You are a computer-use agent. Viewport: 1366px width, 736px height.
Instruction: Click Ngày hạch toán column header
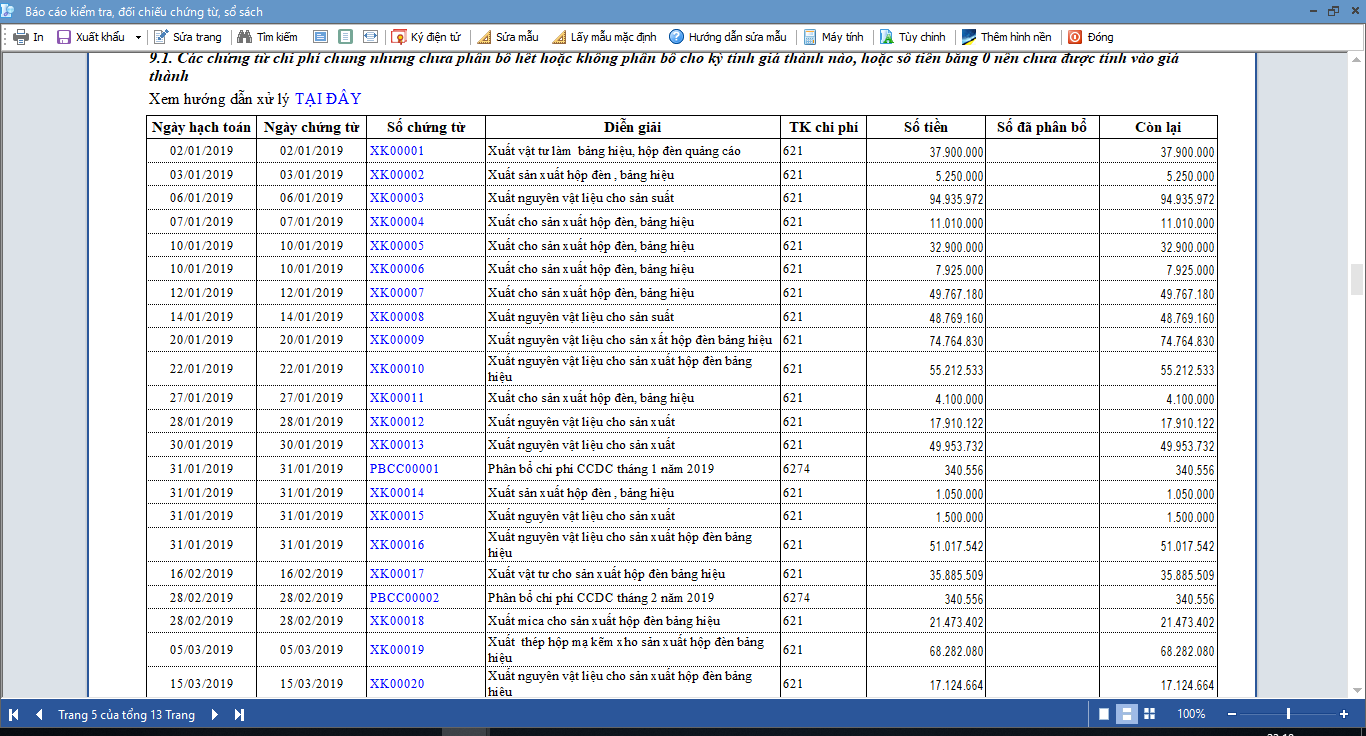pos(201,127)
